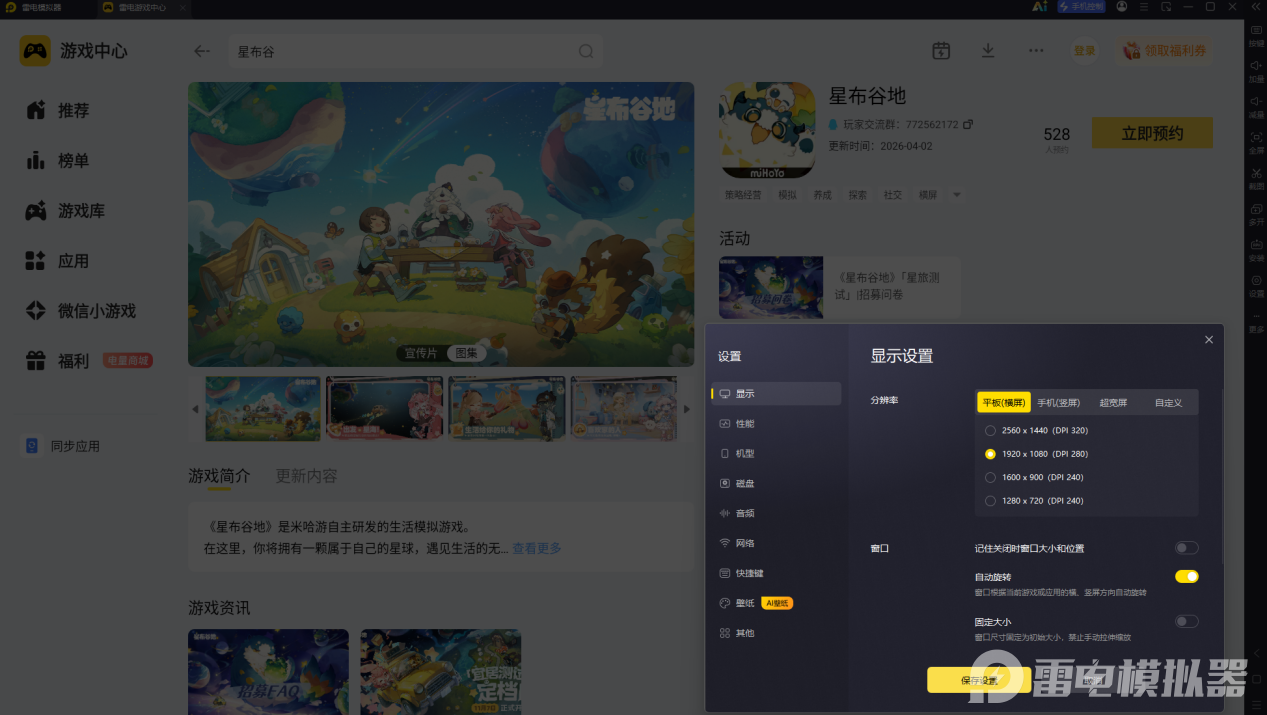Open the three-dots more menu
Viewport: 1267px width, 715px height.
coord(1036,51)
